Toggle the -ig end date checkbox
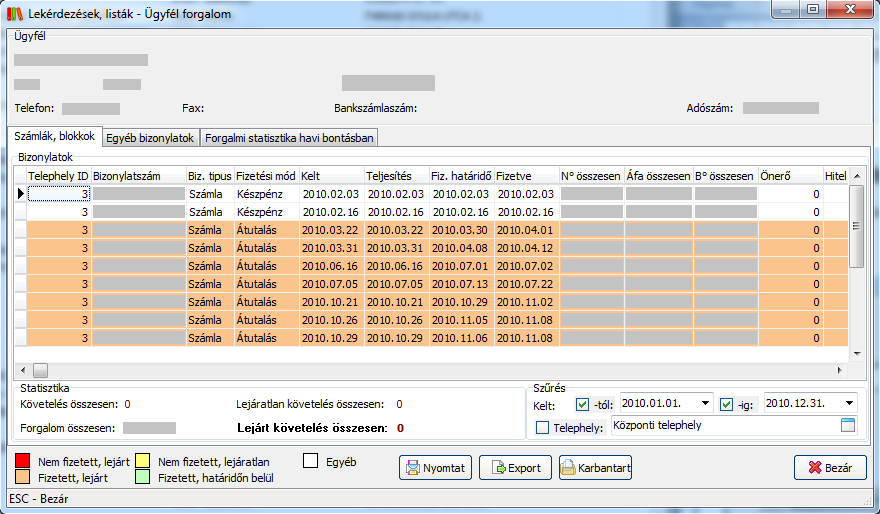The image size is (880, 514). [727, 405]
